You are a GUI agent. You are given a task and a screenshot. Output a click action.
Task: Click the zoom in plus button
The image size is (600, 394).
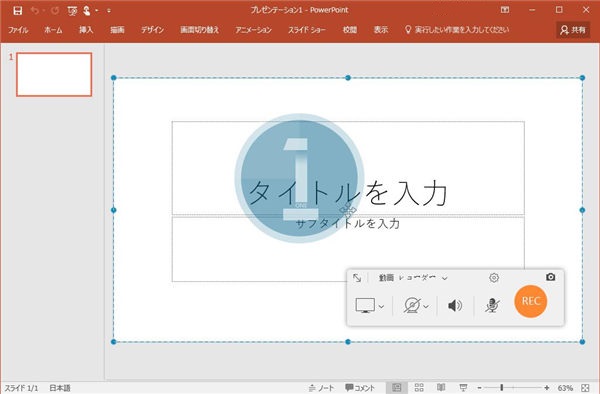(x=547, y=388)
